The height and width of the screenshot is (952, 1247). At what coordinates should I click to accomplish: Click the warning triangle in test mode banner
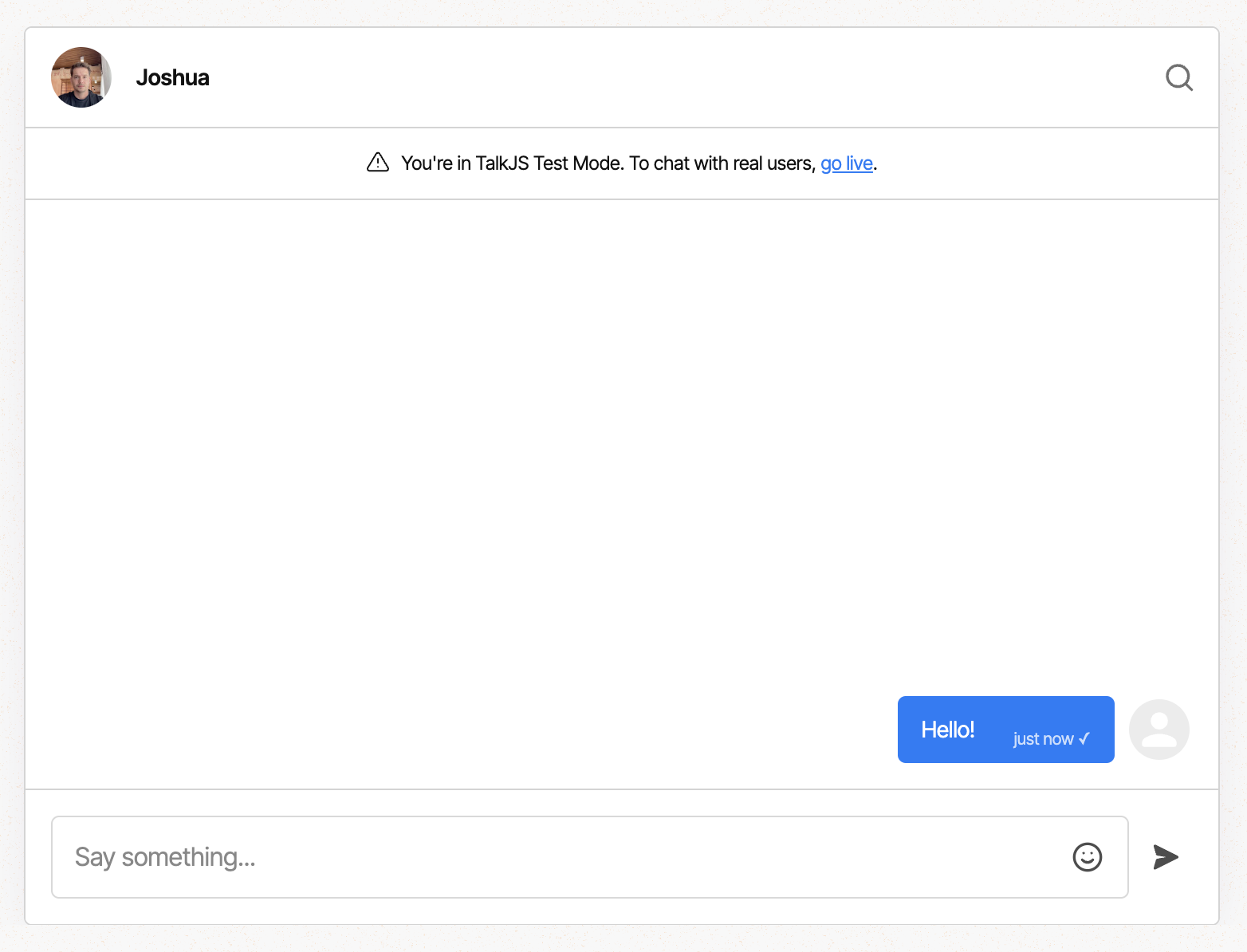coord(376,162)
